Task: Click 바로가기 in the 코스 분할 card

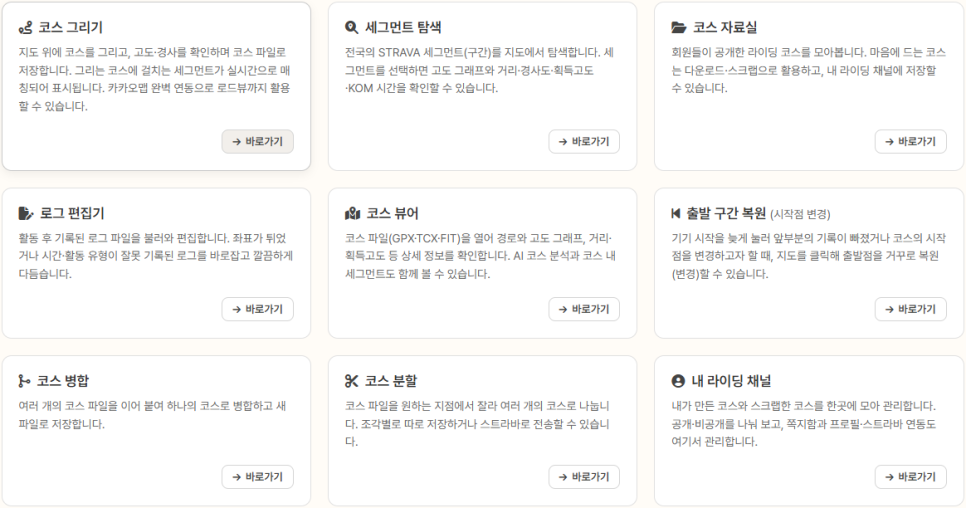Action: pos(584,477)
